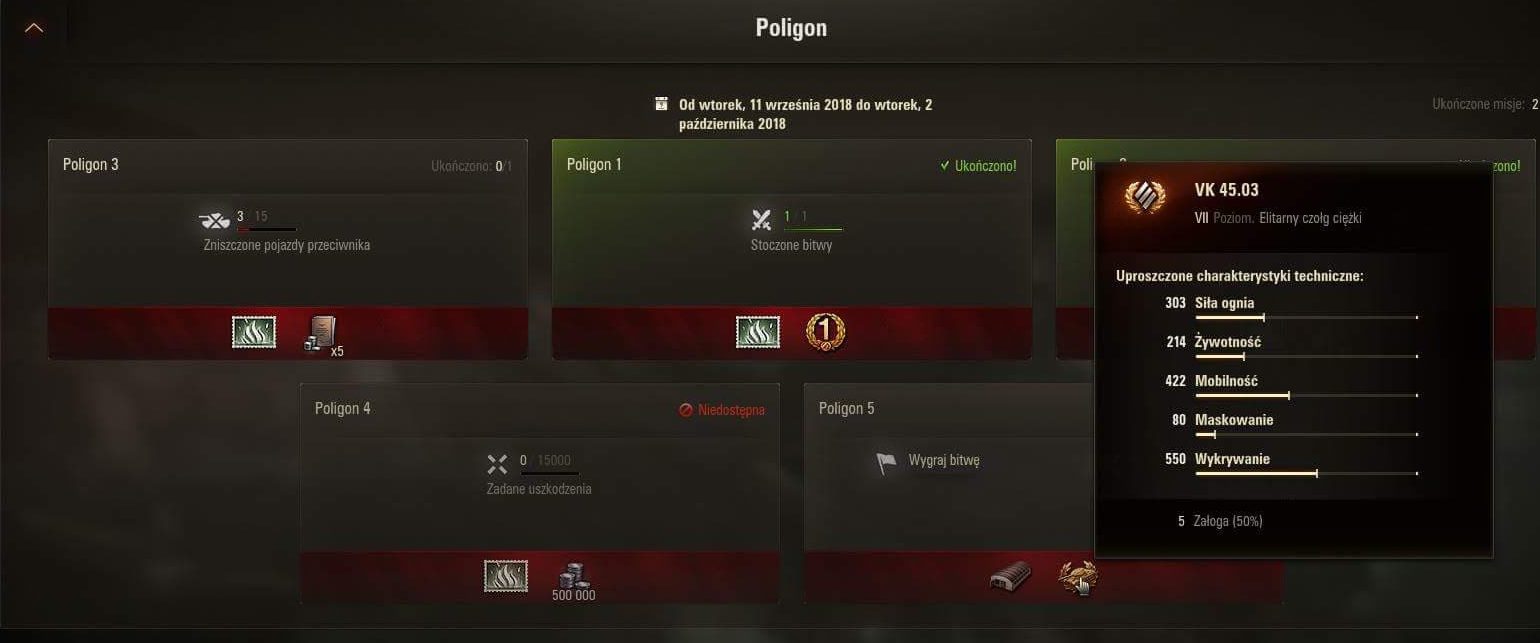1540x643 pixels.
Task: Click the 500 000 silver credits reward
Action: point(573,581)
